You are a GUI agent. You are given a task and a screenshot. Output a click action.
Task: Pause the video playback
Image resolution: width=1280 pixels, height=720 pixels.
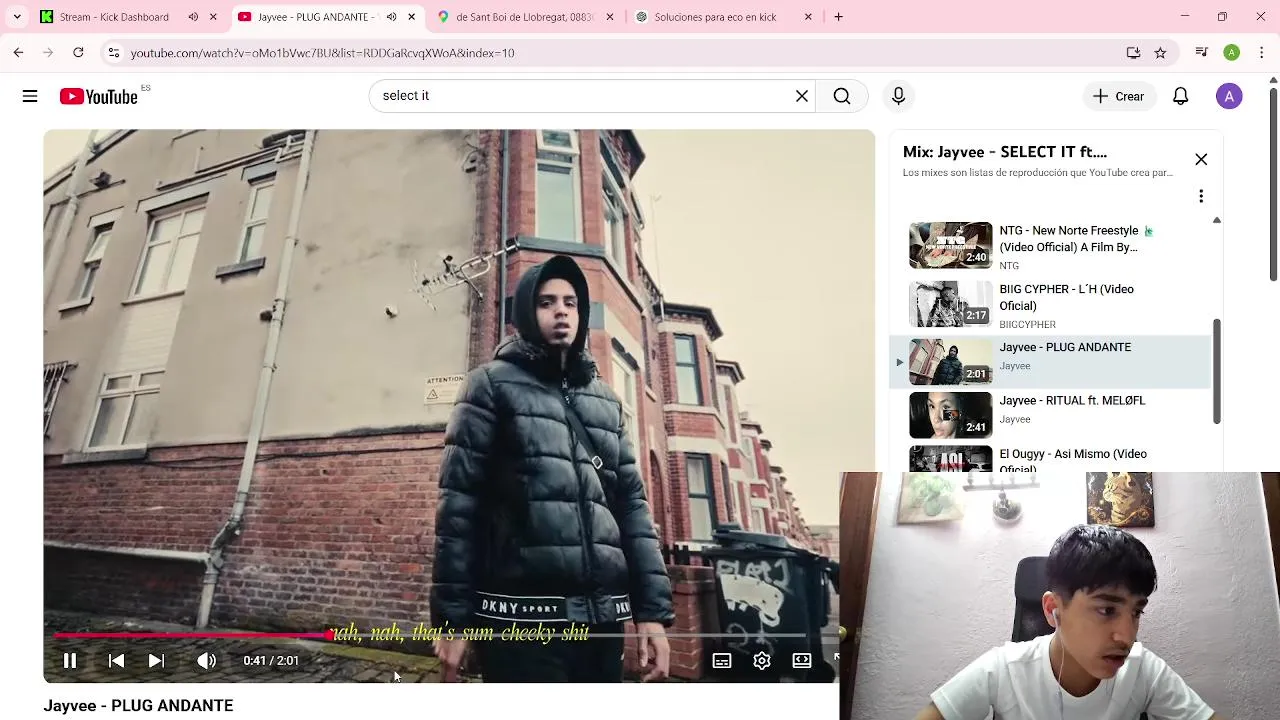point(70,661)
